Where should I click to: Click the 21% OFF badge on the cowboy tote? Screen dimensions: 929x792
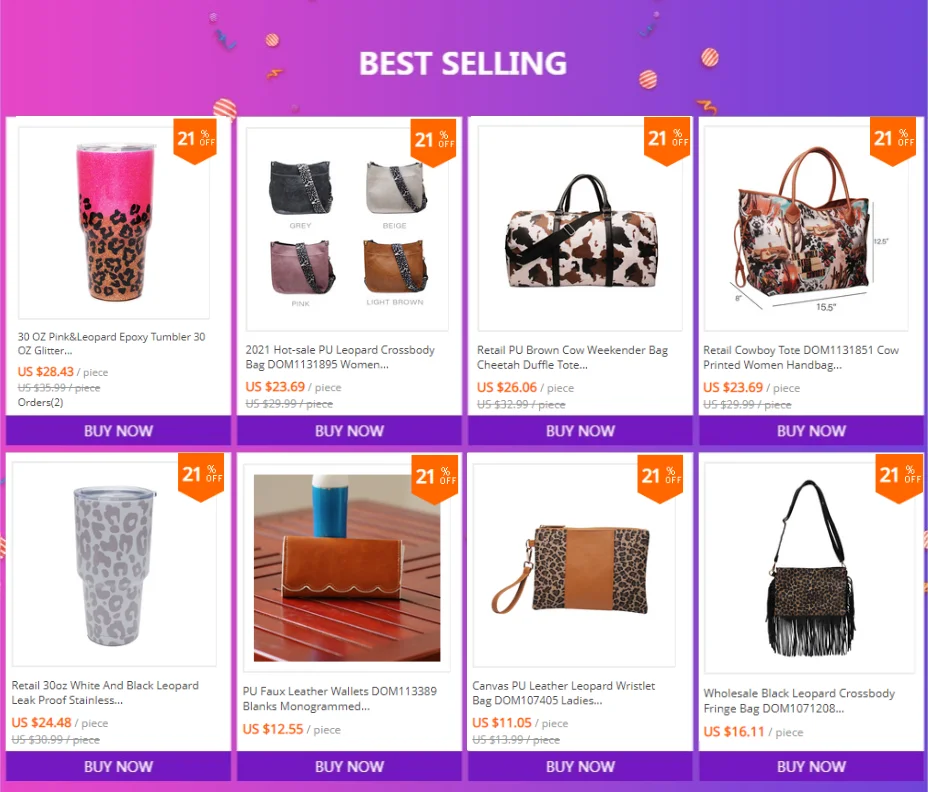click(893, 140)
